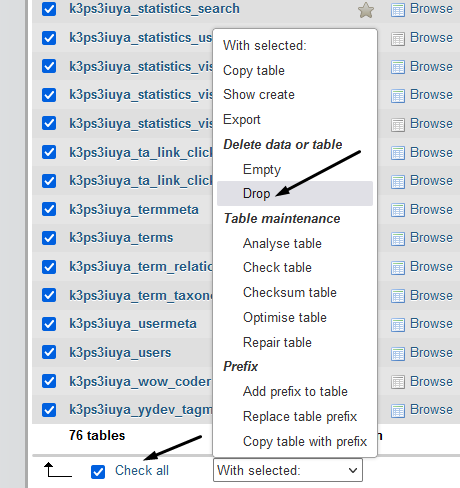
Task: Uncheck k3ps3iuya_termmeta table checkbox
Action: pyautogui.click(x=49, y=209)
